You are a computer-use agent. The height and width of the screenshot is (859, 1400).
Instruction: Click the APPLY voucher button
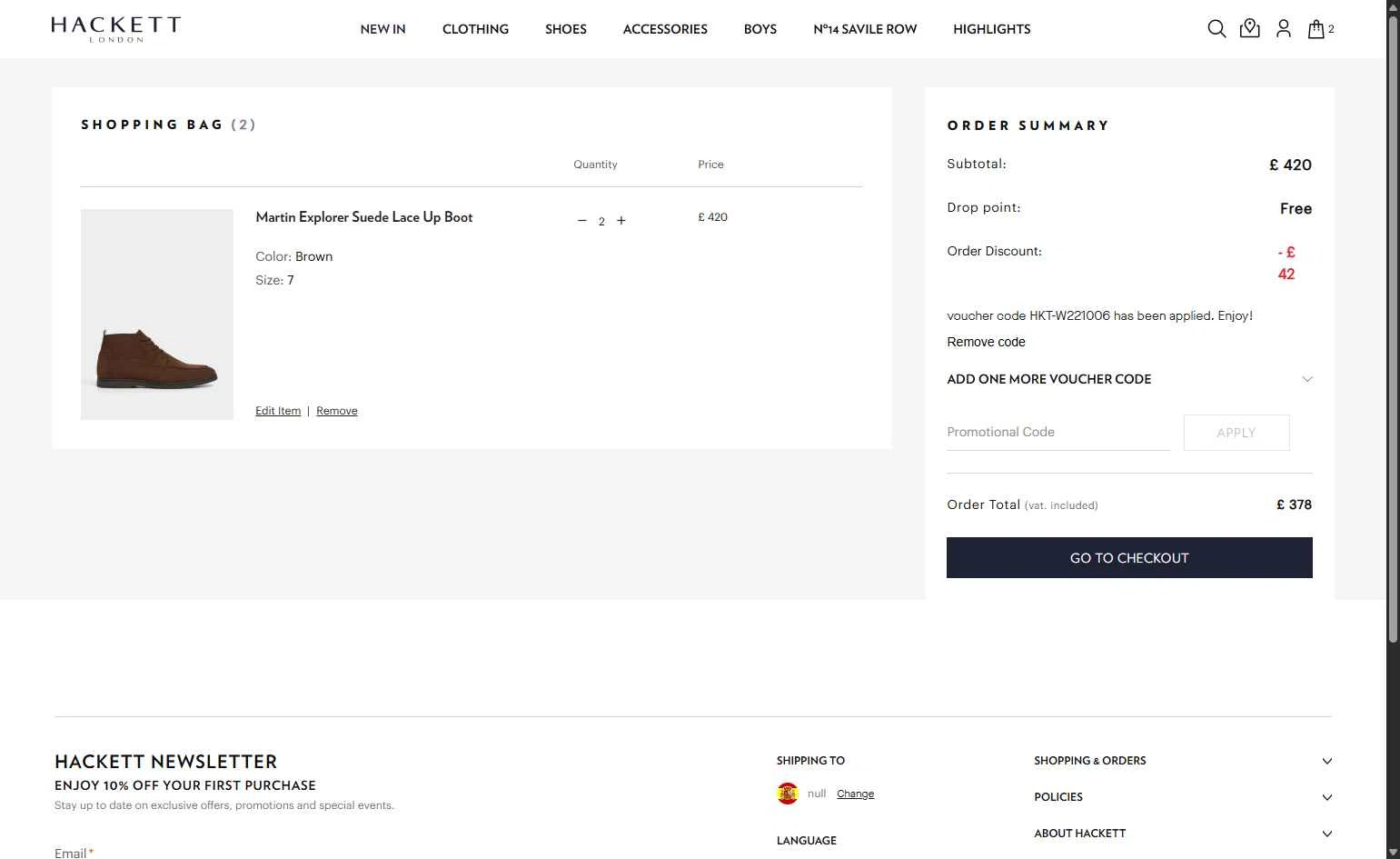pos(1236,433)
